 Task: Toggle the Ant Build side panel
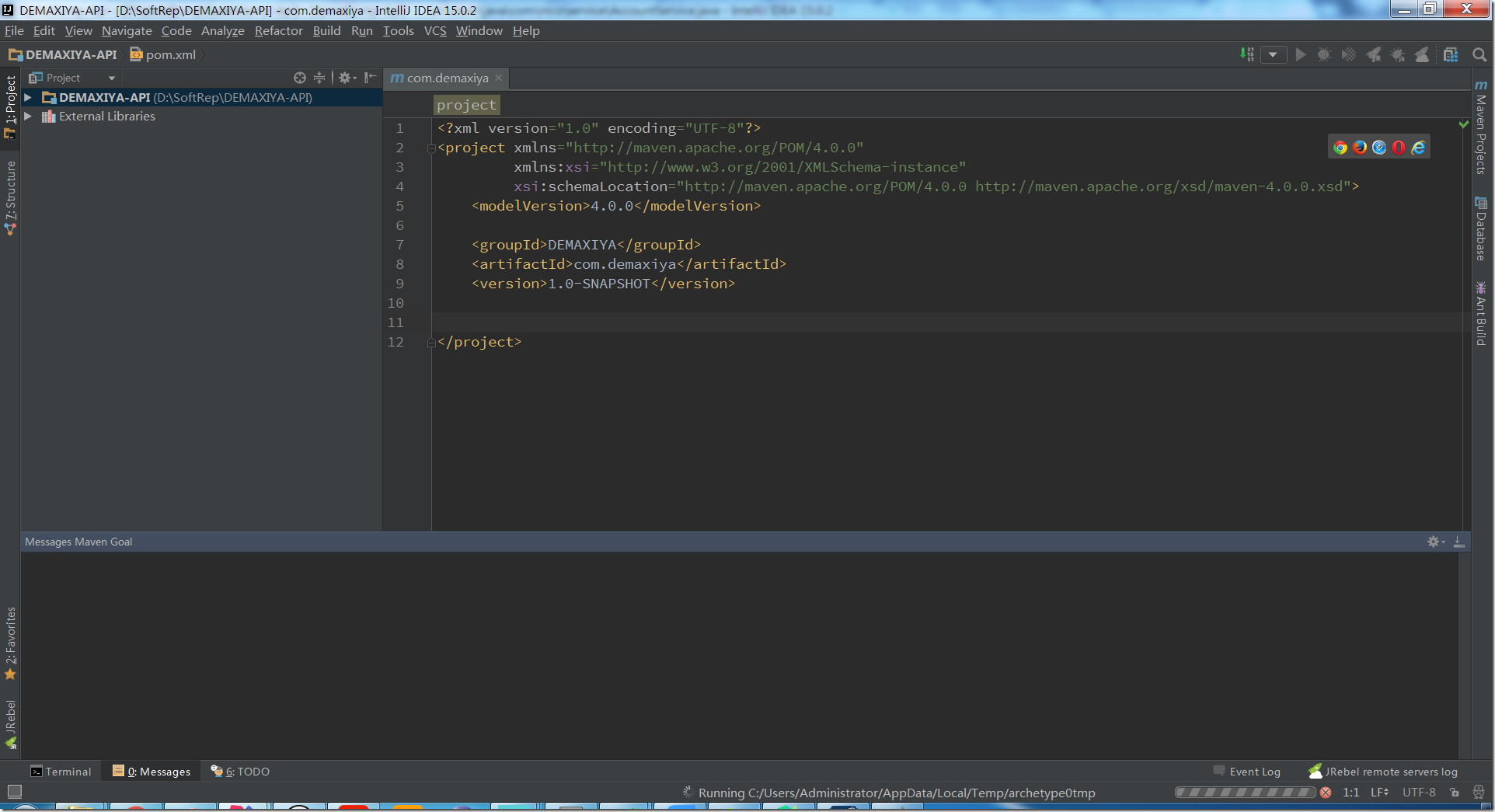pos(1481,314)
